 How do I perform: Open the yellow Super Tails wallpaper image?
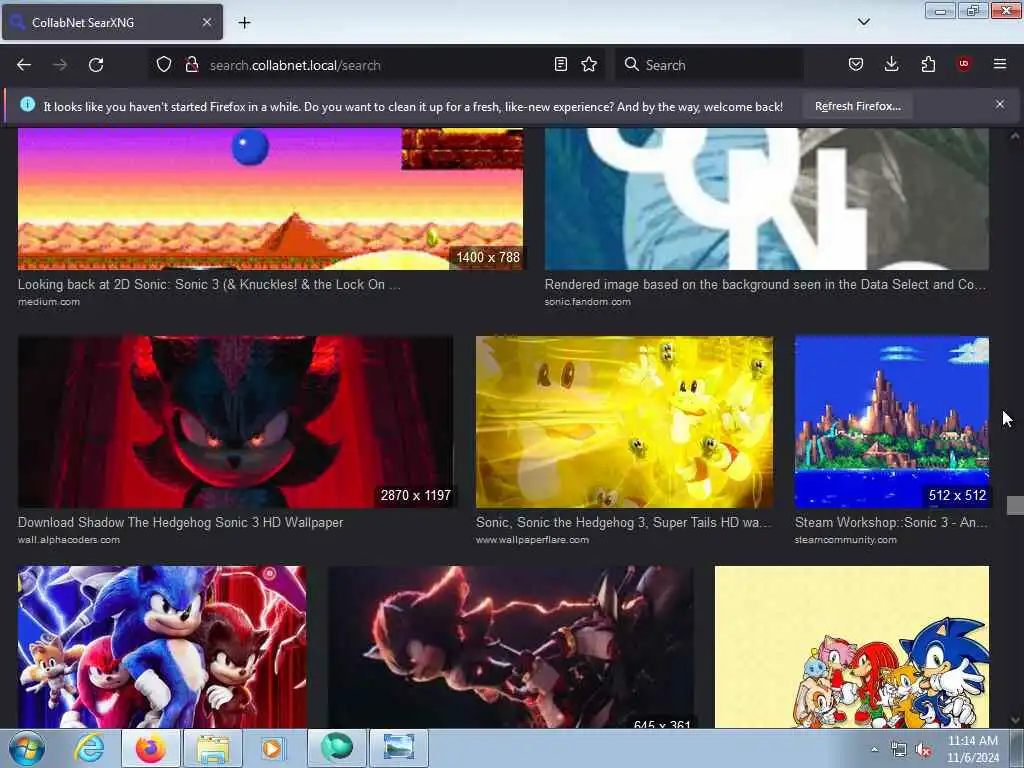[x=624, y=422]
